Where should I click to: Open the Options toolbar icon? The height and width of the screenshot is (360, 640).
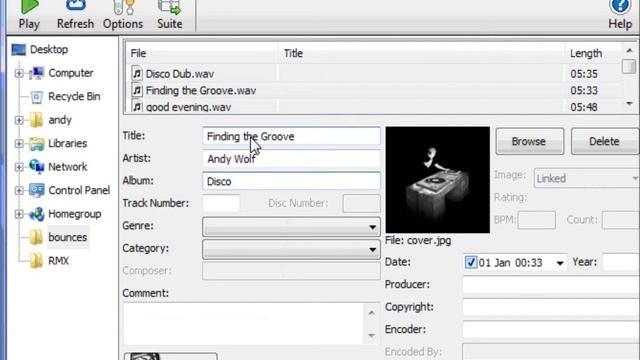123,7
